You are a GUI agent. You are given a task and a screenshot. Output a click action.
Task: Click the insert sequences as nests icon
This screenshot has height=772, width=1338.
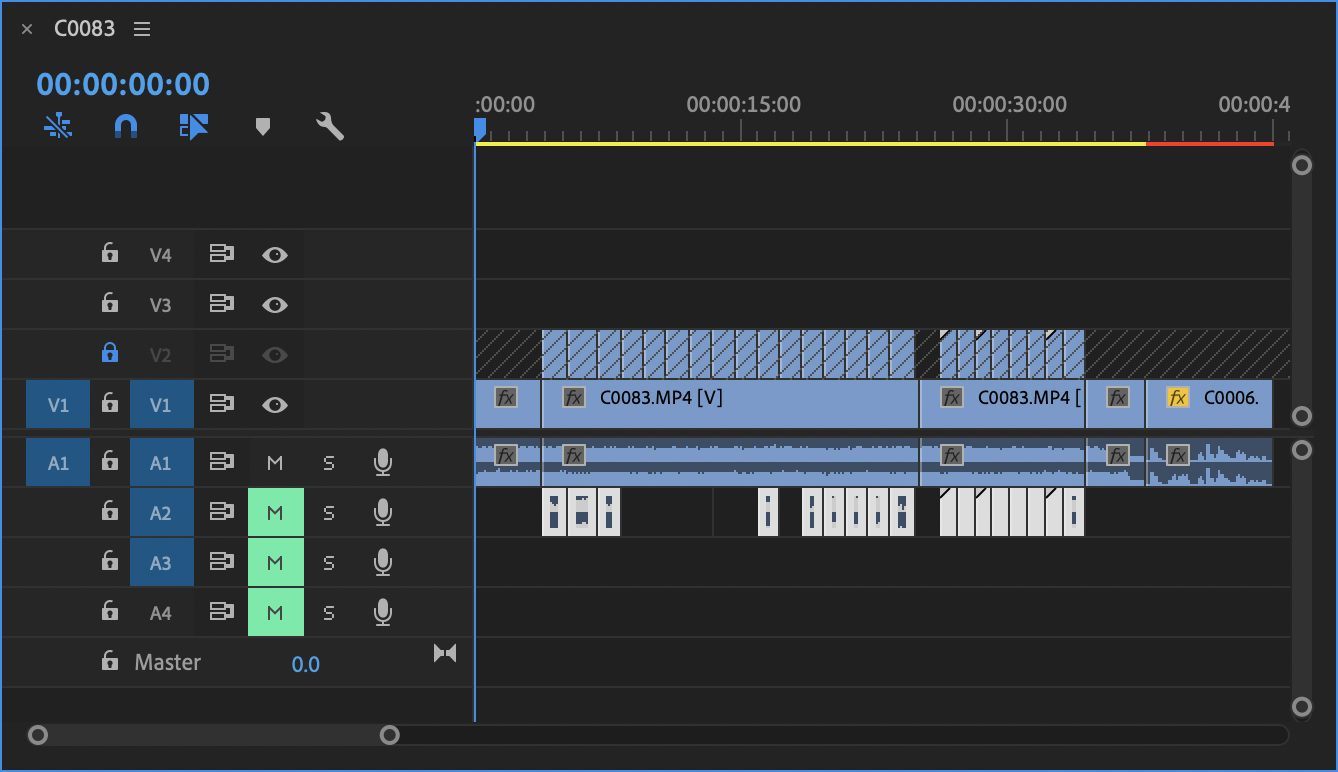(58, 126)
